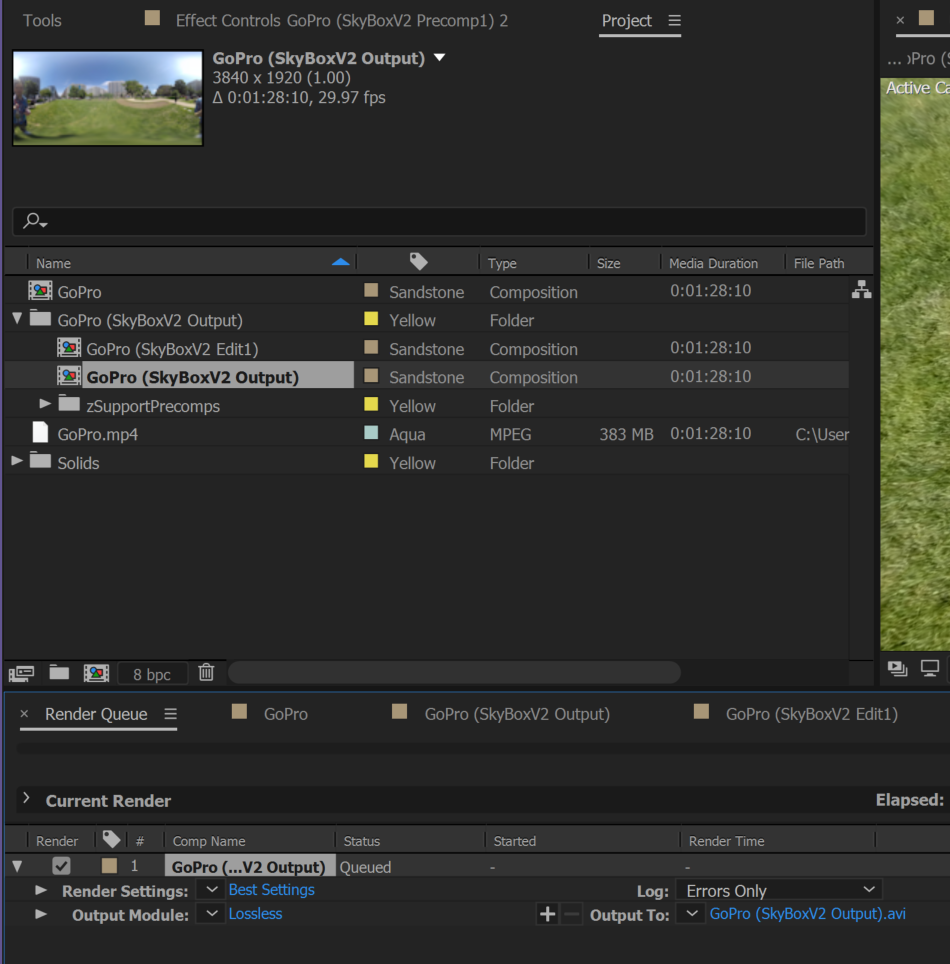Viewport: 950px width, 964px height.
Task: Switch to the Tools tab
Action: click(x=42, y=21)
